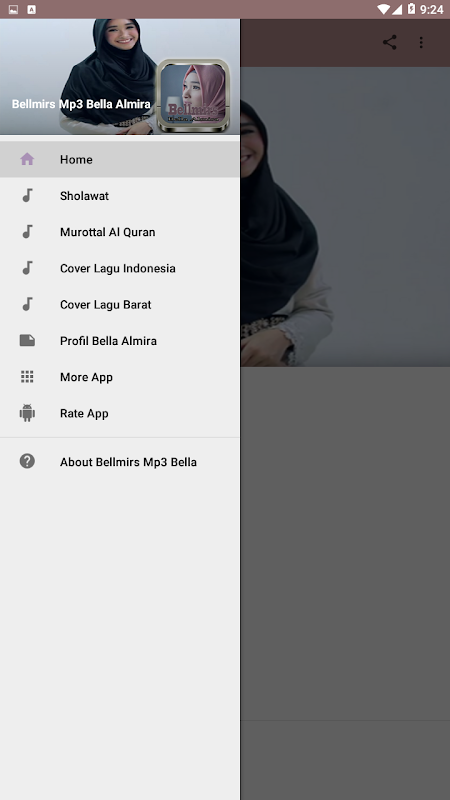The width and height of the screenshot is (450, 800).
Task: Open About Bellmirs Mp3 Bella
Action: (x=120, y=461)
